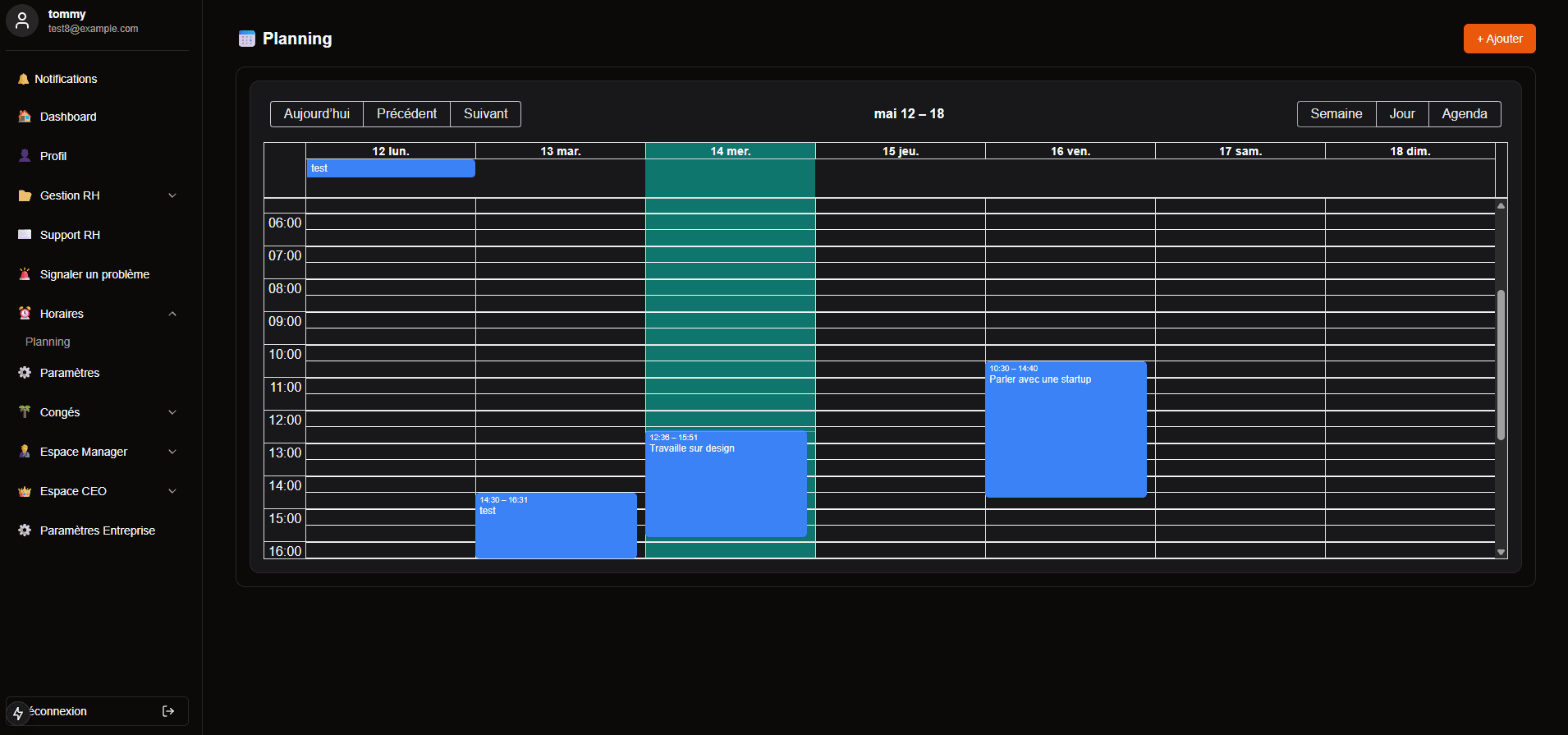Viewport: 1568px width, 735px height.
Task: Open Planning submenu item
Action: click(x=48, y=342)
